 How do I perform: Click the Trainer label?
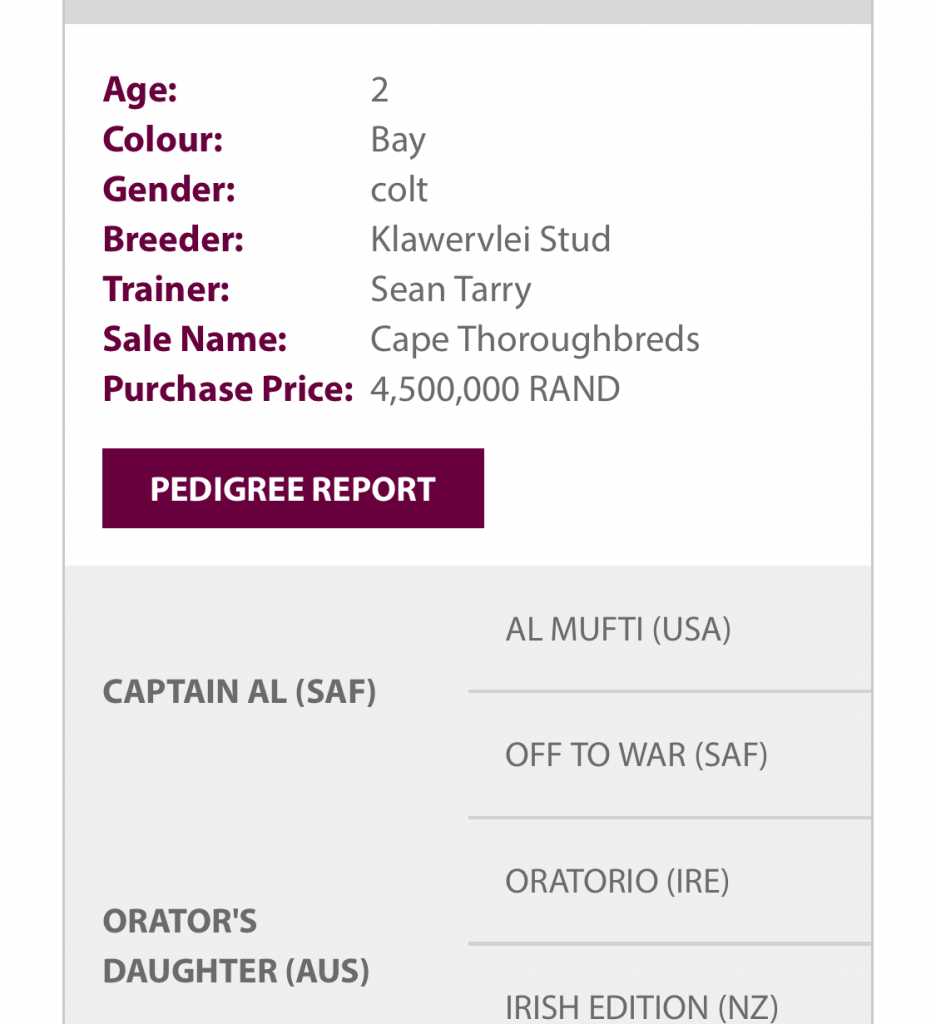pos(166,289)
